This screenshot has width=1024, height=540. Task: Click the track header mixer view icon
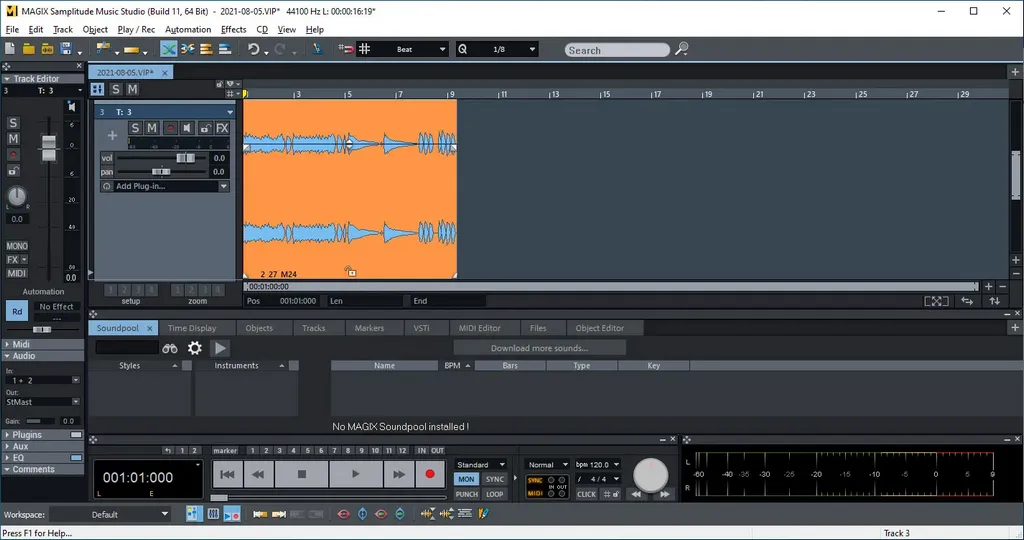tap(97, 89)
